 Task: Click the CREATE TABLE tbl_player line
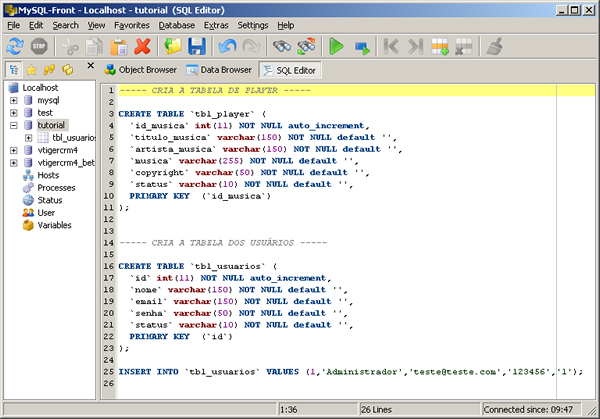tap(192, 114)
